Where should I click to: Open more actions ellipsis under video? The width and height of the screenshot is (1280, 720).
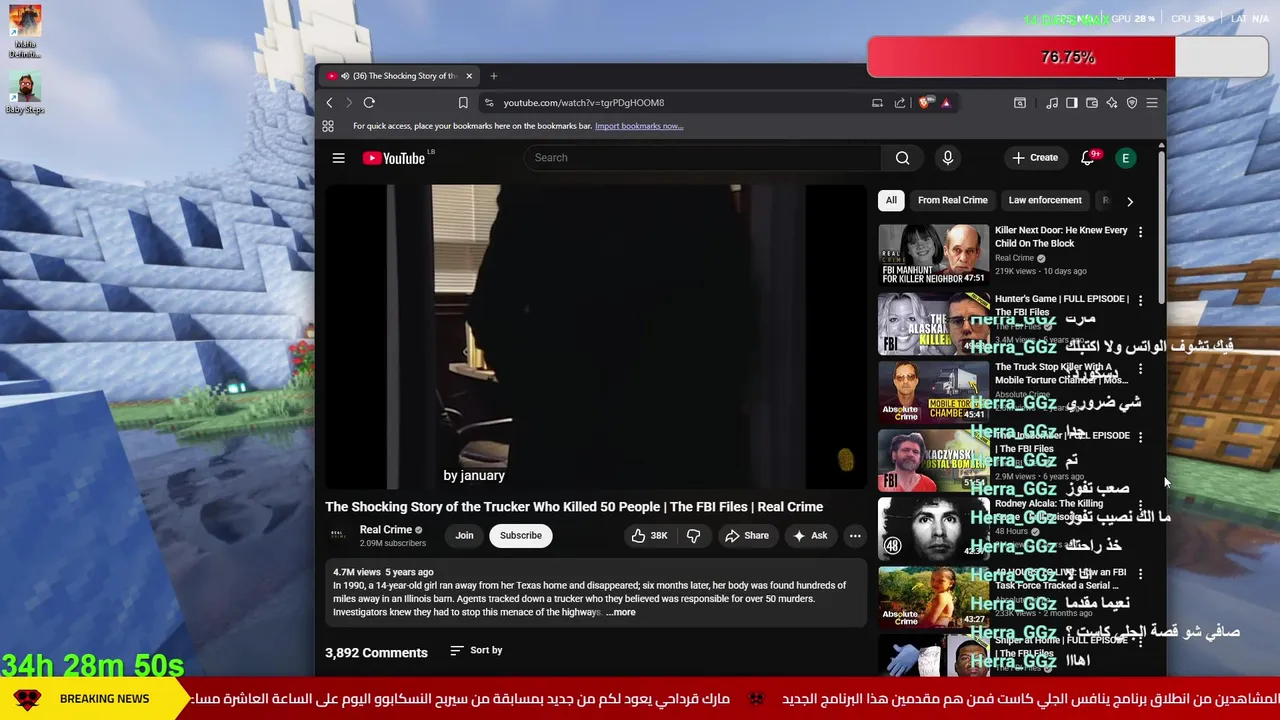[855, 536]
